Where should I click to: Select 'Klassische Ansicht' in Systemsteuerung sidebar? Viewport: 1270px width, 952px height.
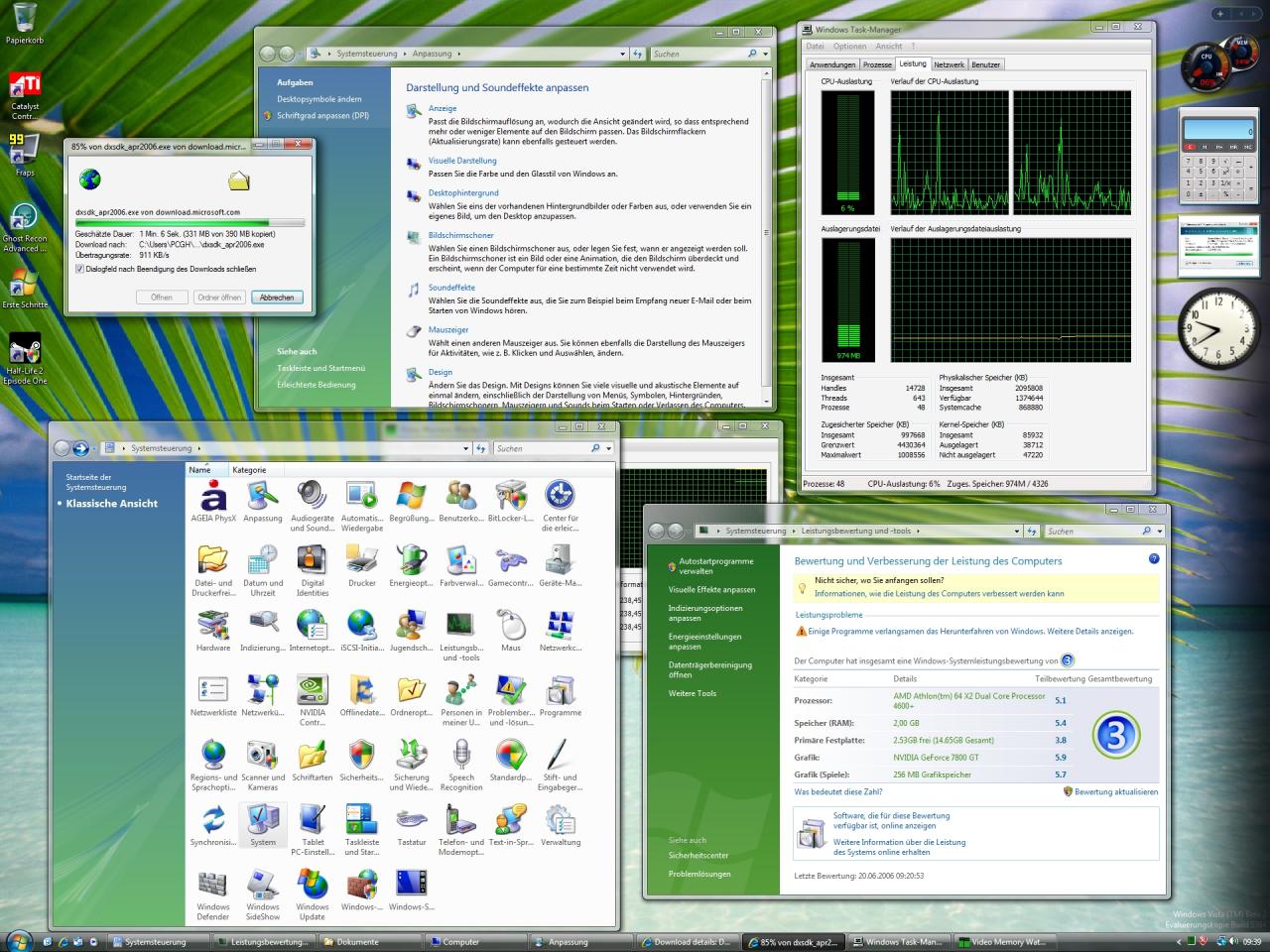coord(112,504)
